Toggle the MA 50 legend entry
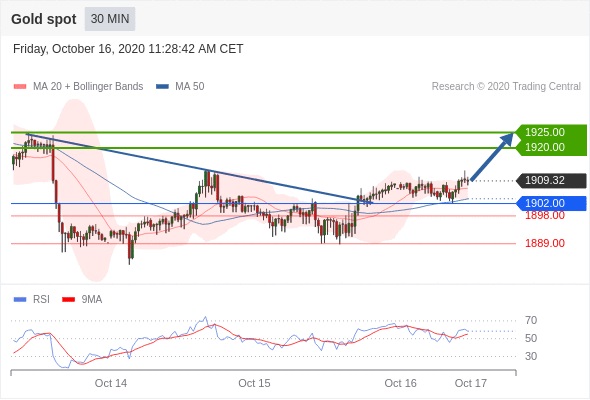Image resolution: width=590 pixels, height=400 pixels. coord(180,87)
